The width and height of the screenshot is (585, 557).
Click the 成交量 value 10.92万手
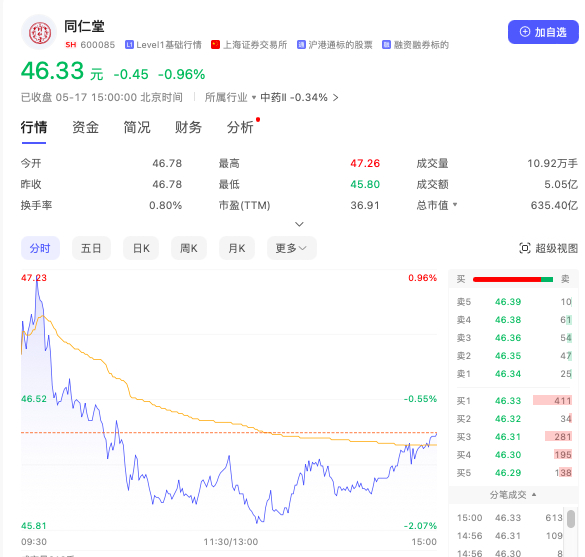point(552,163)
